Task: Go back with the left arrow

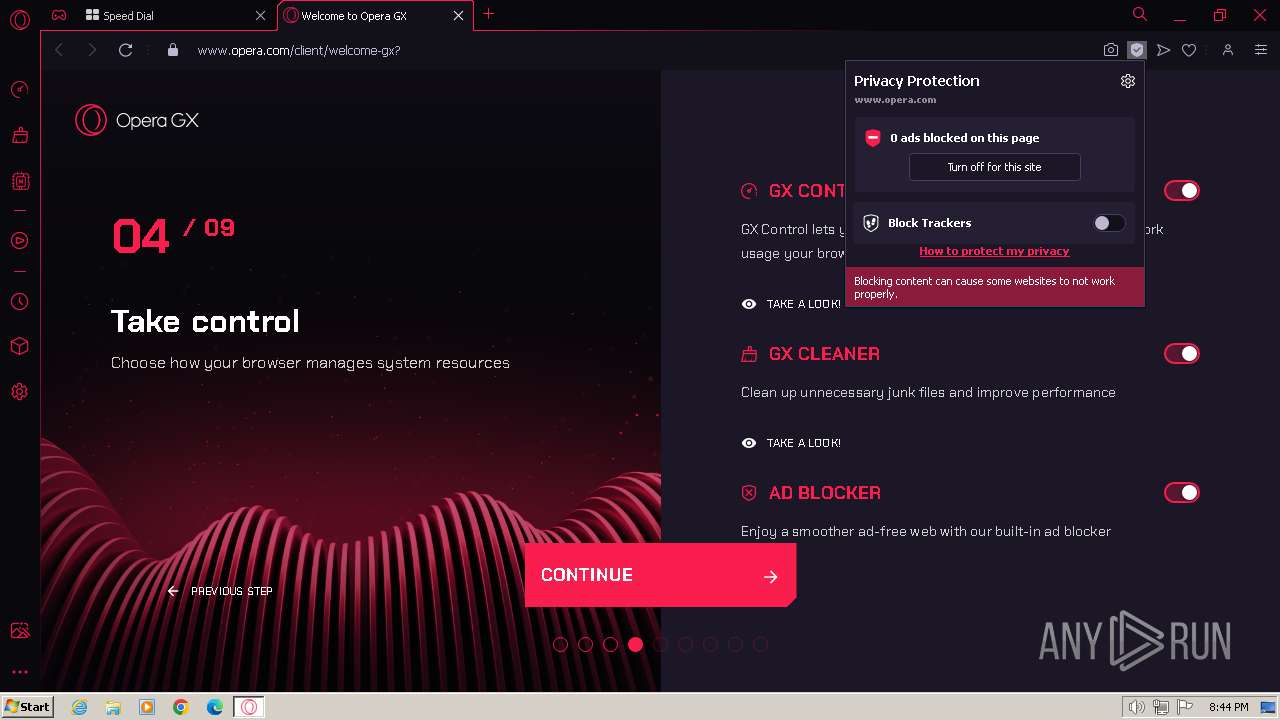Action: click(x=59, y=50)
